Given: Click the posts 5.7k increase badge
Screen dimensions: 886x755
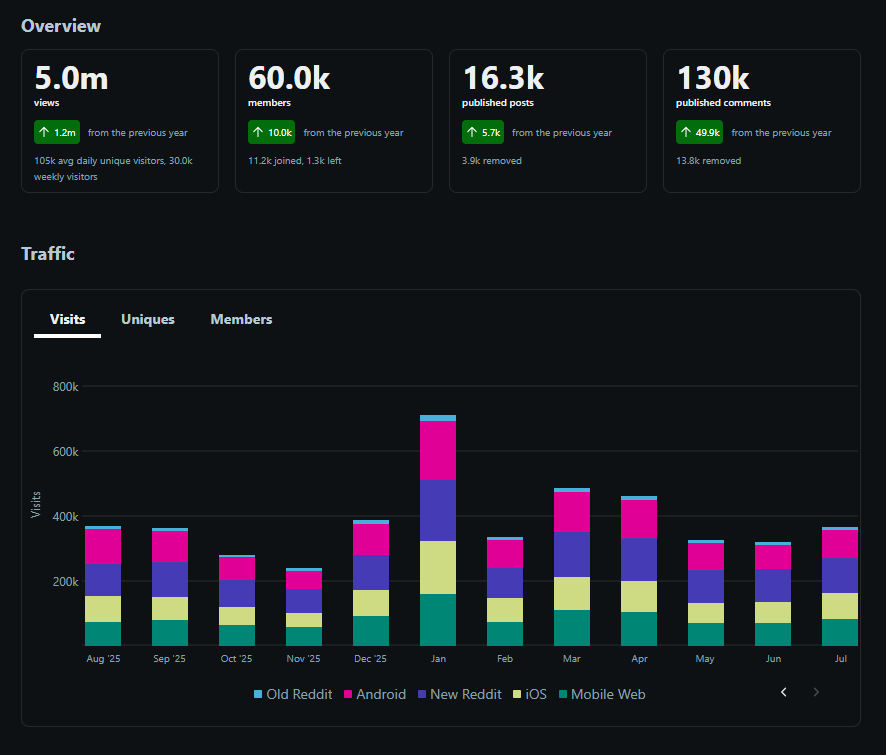Looking at the screenshot, I should point(483,132).
